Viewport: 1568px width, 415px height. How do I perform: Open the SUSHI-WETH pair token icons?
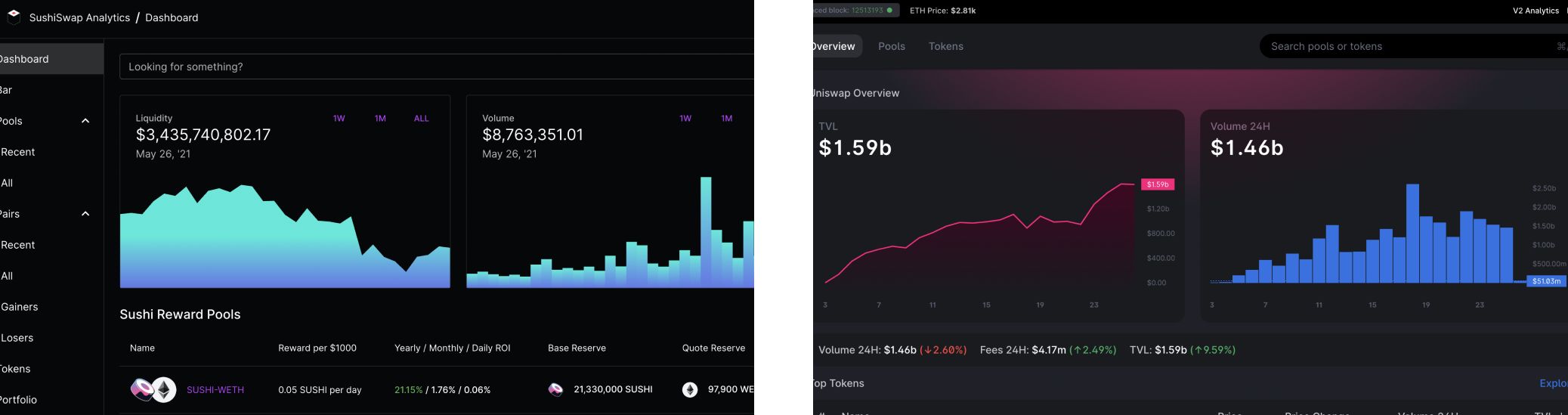153,390
